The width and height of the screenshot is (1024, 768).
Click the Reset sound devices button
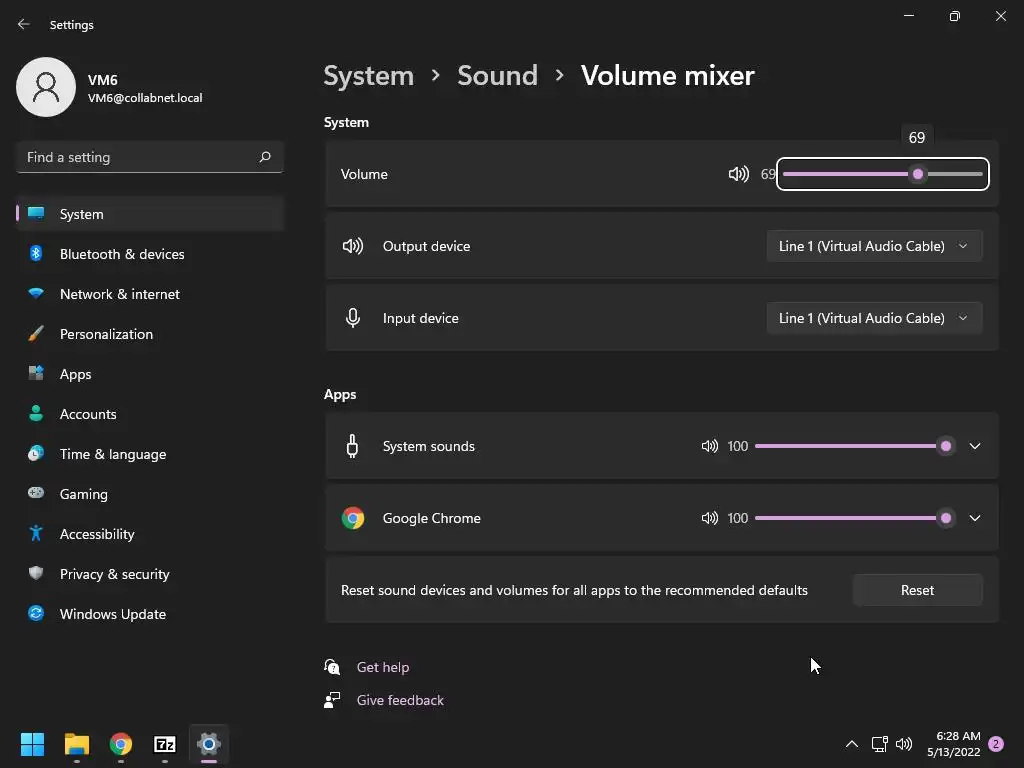tap(917, 590)
